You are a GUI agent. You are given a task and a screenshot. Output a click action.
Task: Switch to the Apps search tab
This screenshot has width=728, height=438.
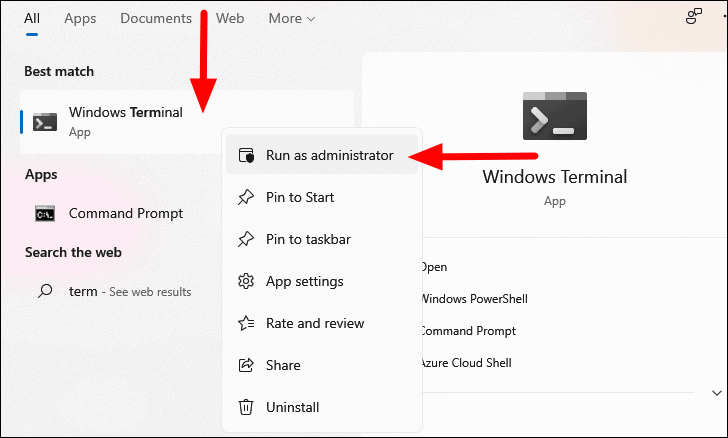point(80,19)
